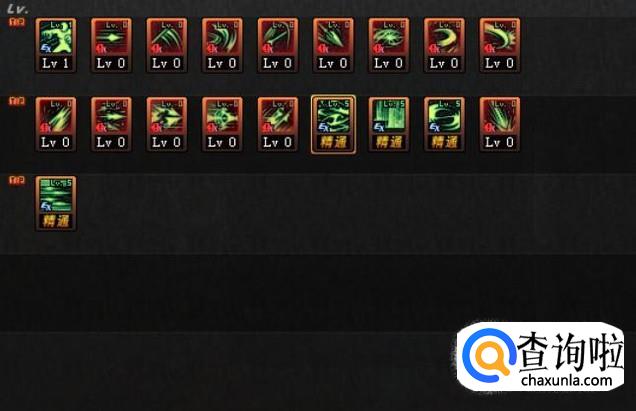Select the layered curved-slashes skill icon
Screen dimensions: 636x411
click(223, 45)
